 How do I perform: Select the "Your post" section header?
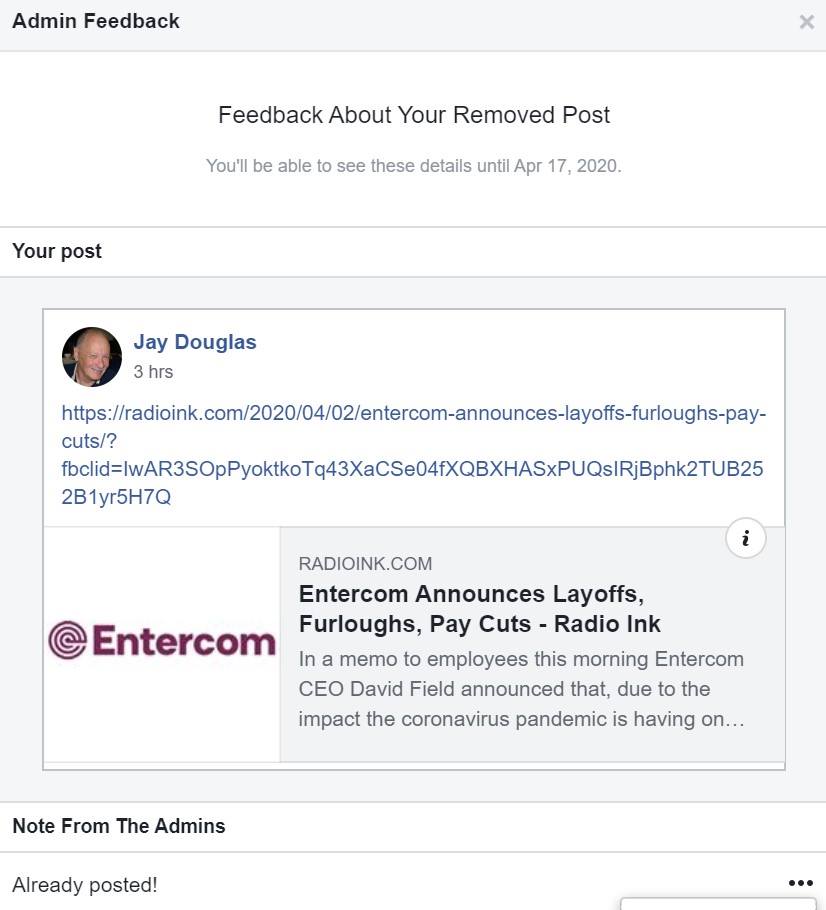coord(57,251)
